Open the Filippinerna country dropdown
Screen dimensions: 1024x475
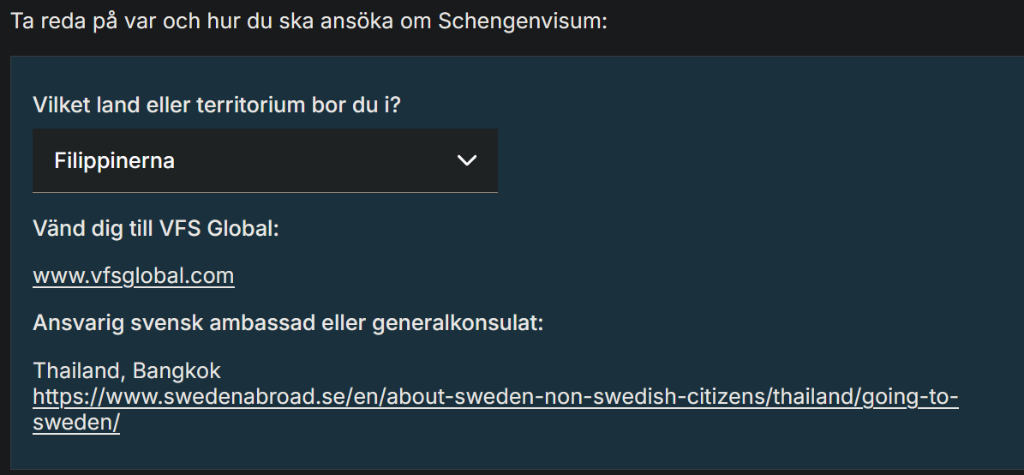265,160
